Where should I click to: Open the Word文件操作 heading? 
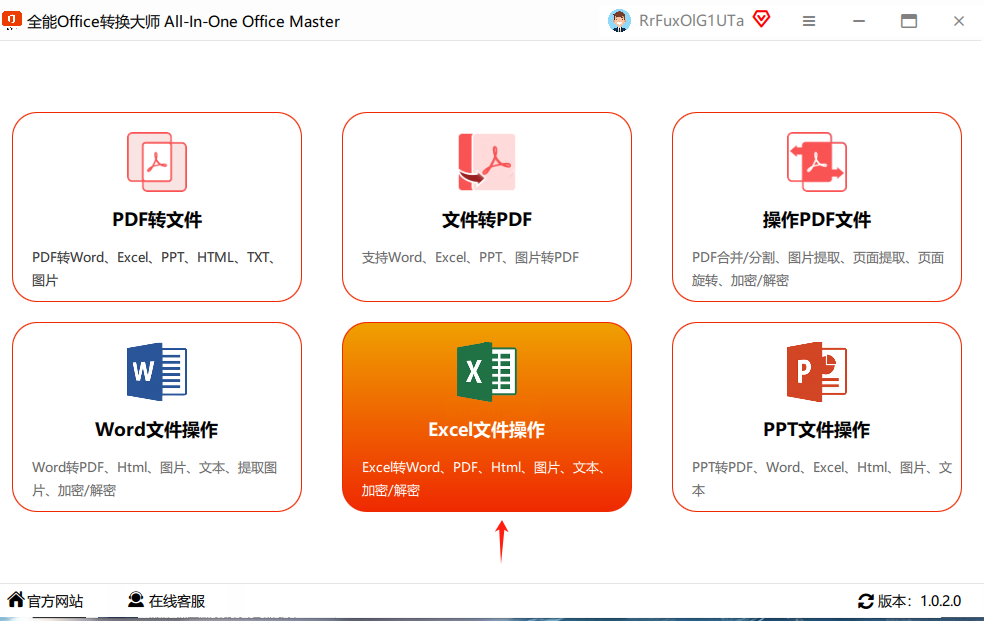tap(157, 430)
